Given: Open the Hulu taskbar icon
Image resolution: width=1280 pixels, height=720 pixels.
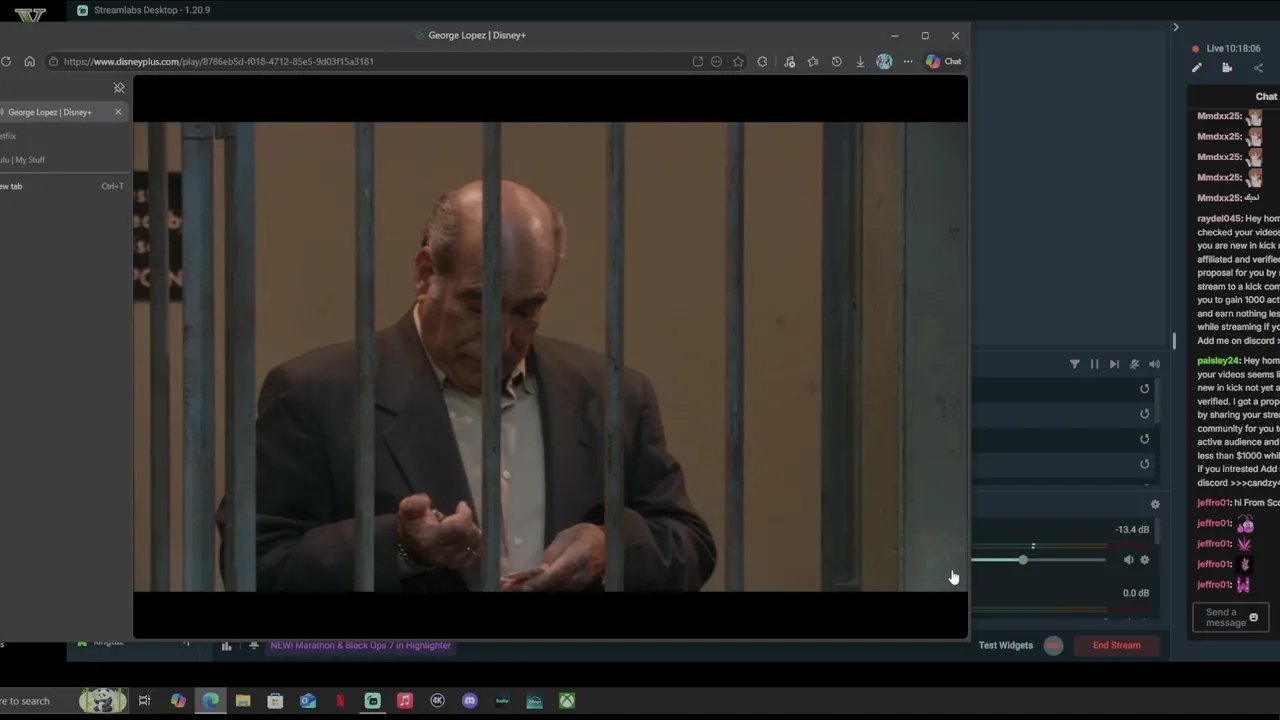Looking at the screenshot, I should [502, 701].
